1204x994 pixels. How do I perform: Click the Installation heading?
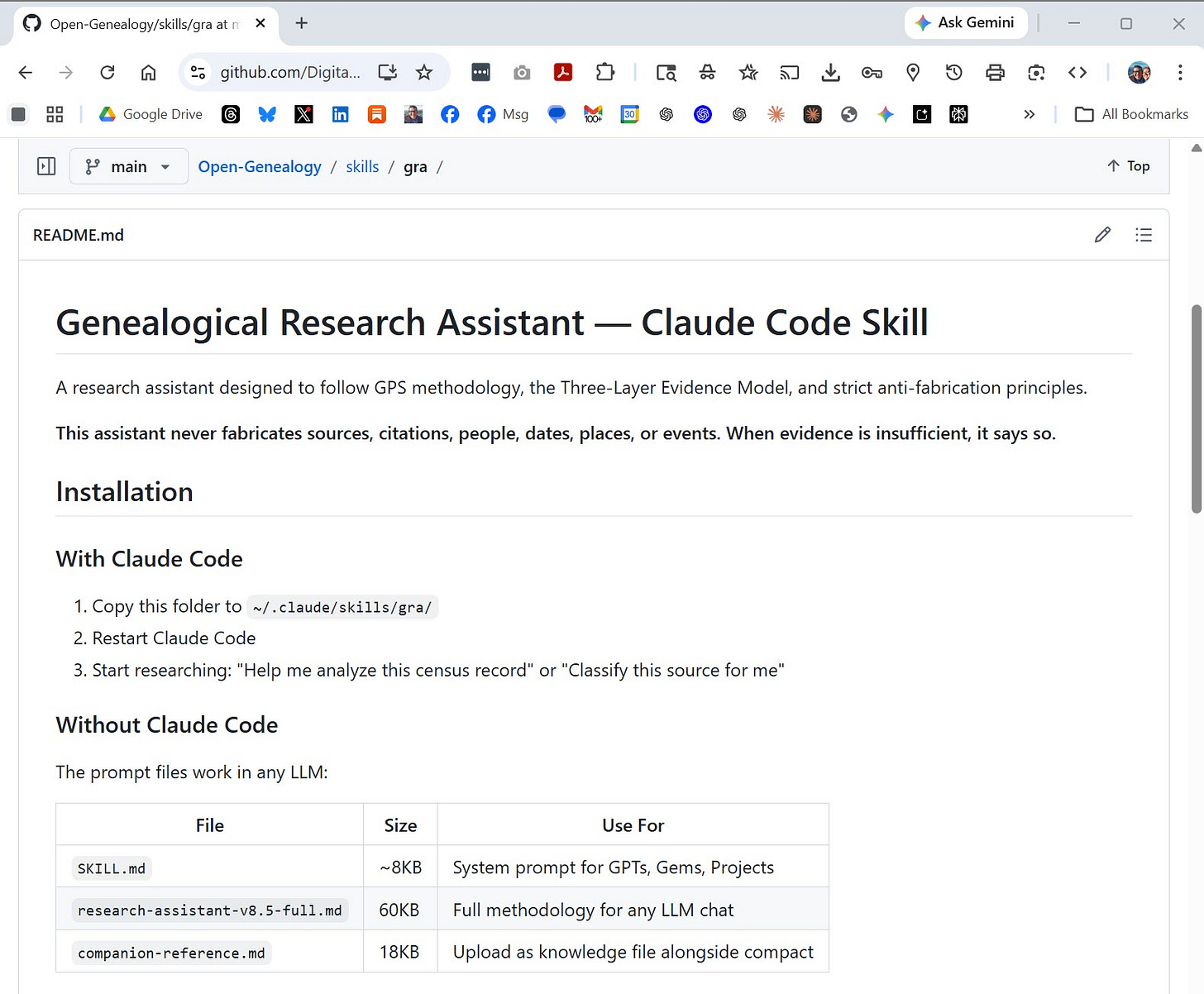tap(124, 492)
